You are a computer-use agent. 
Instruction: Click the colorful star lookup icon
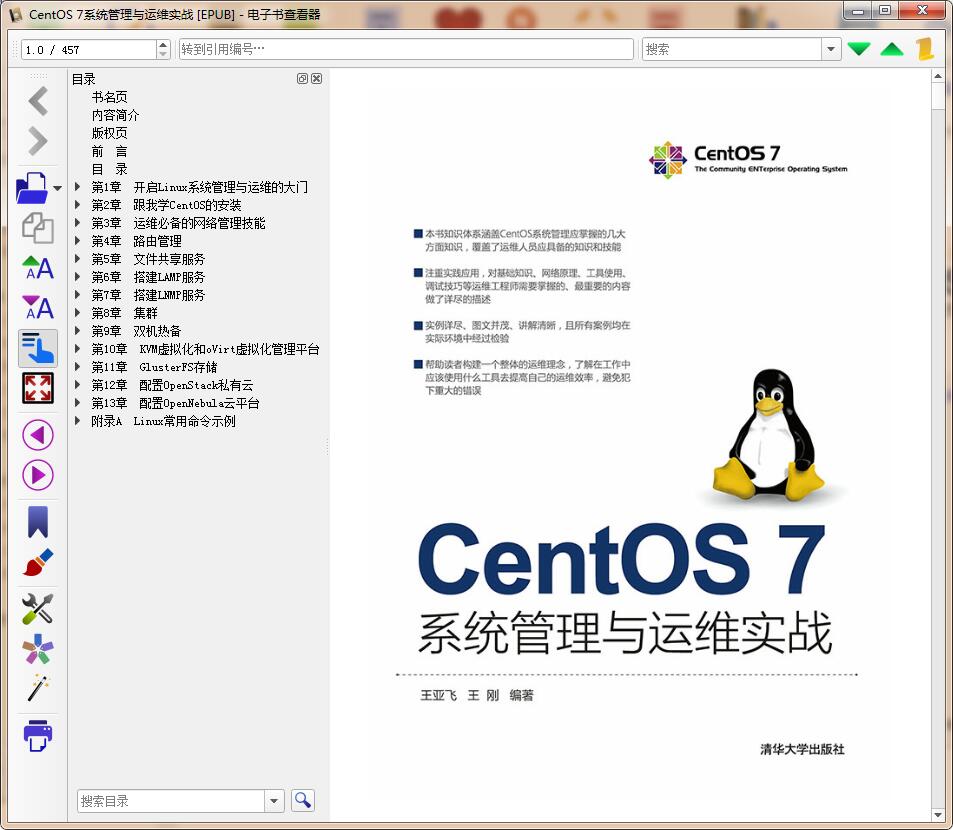[x=38, y=649]
